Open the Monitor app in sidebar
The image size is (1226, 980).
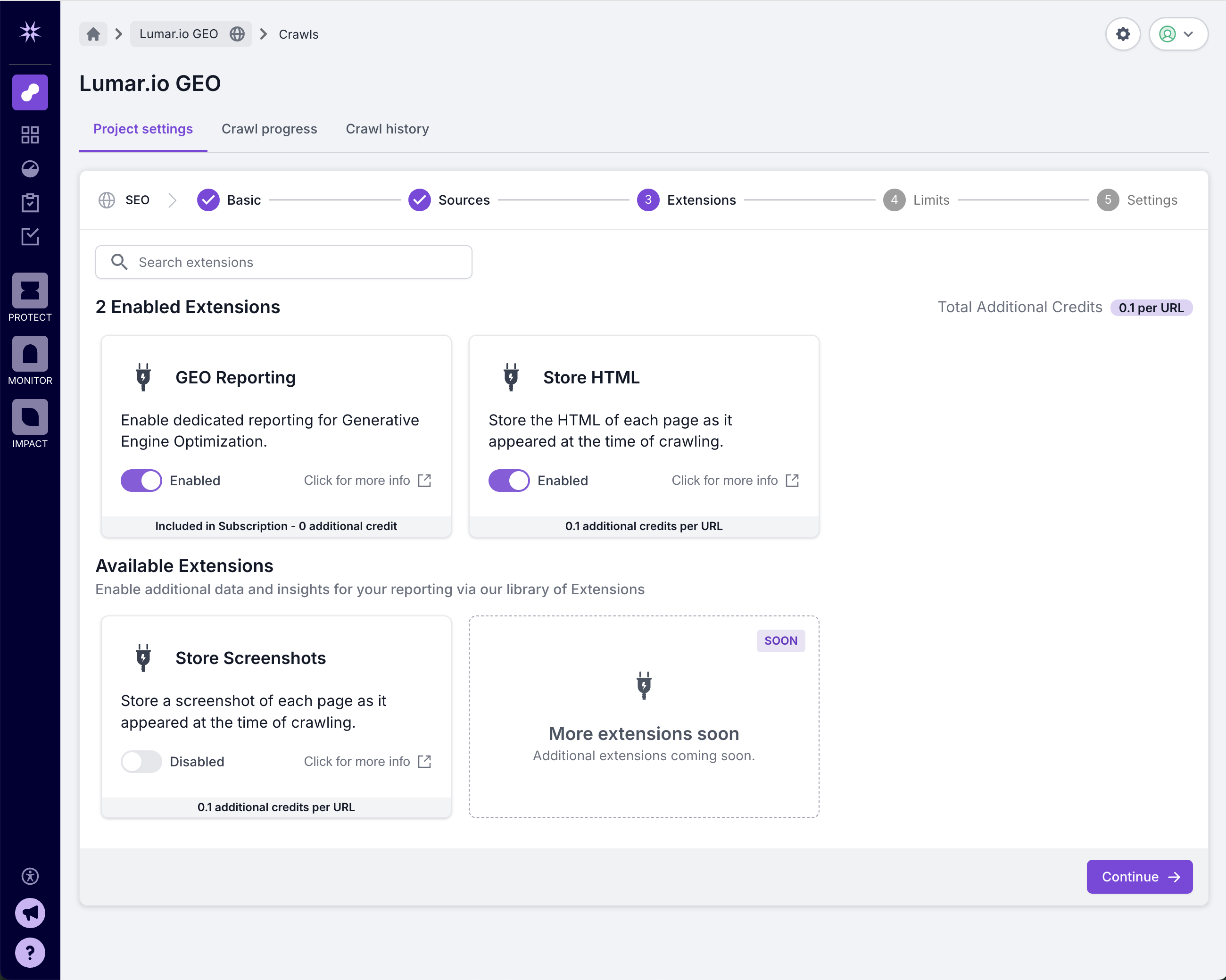click(30, 355)
